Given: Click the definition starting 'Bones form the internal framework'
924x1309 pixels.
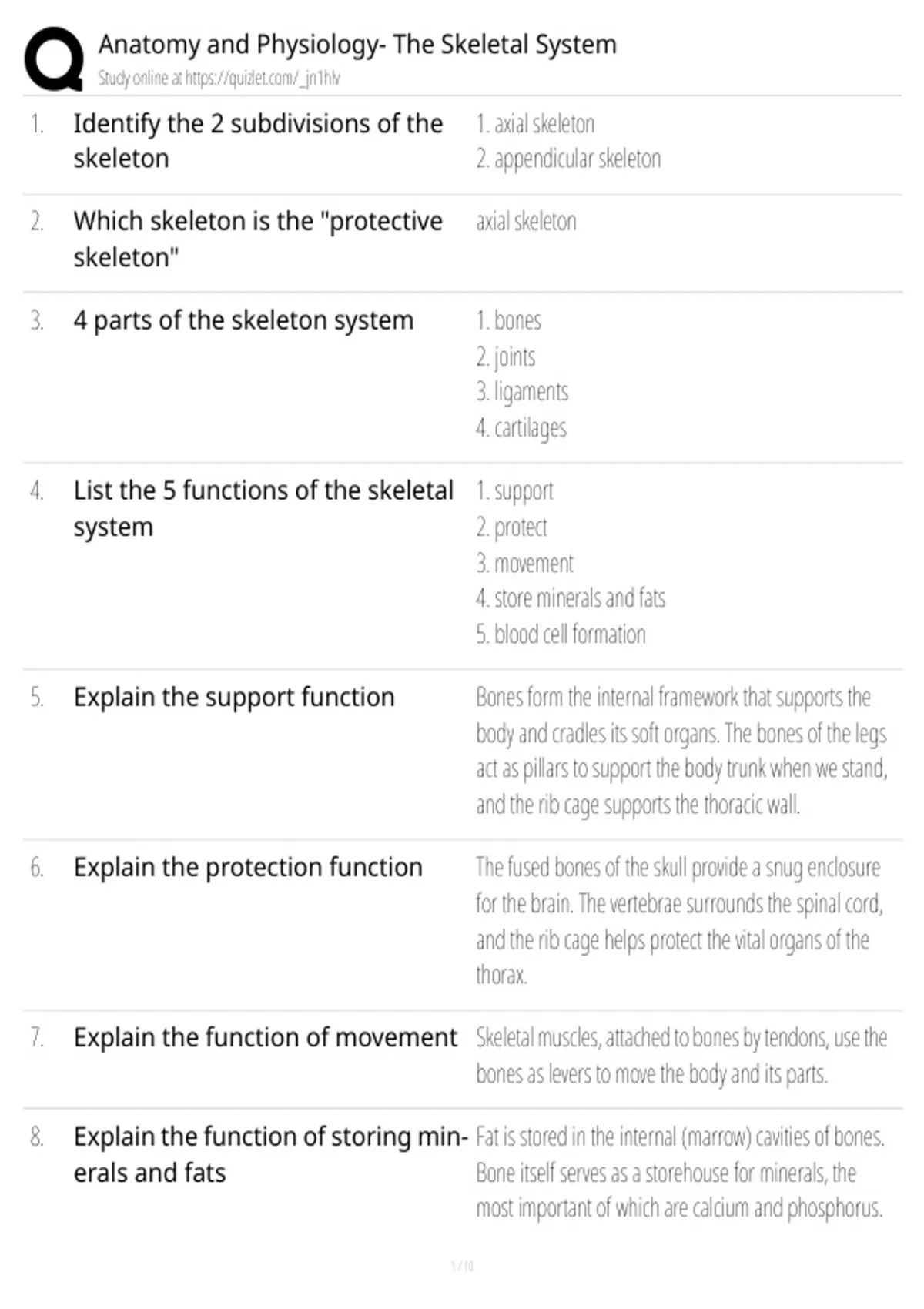Looking at the screenshot, I should [681, 751].
